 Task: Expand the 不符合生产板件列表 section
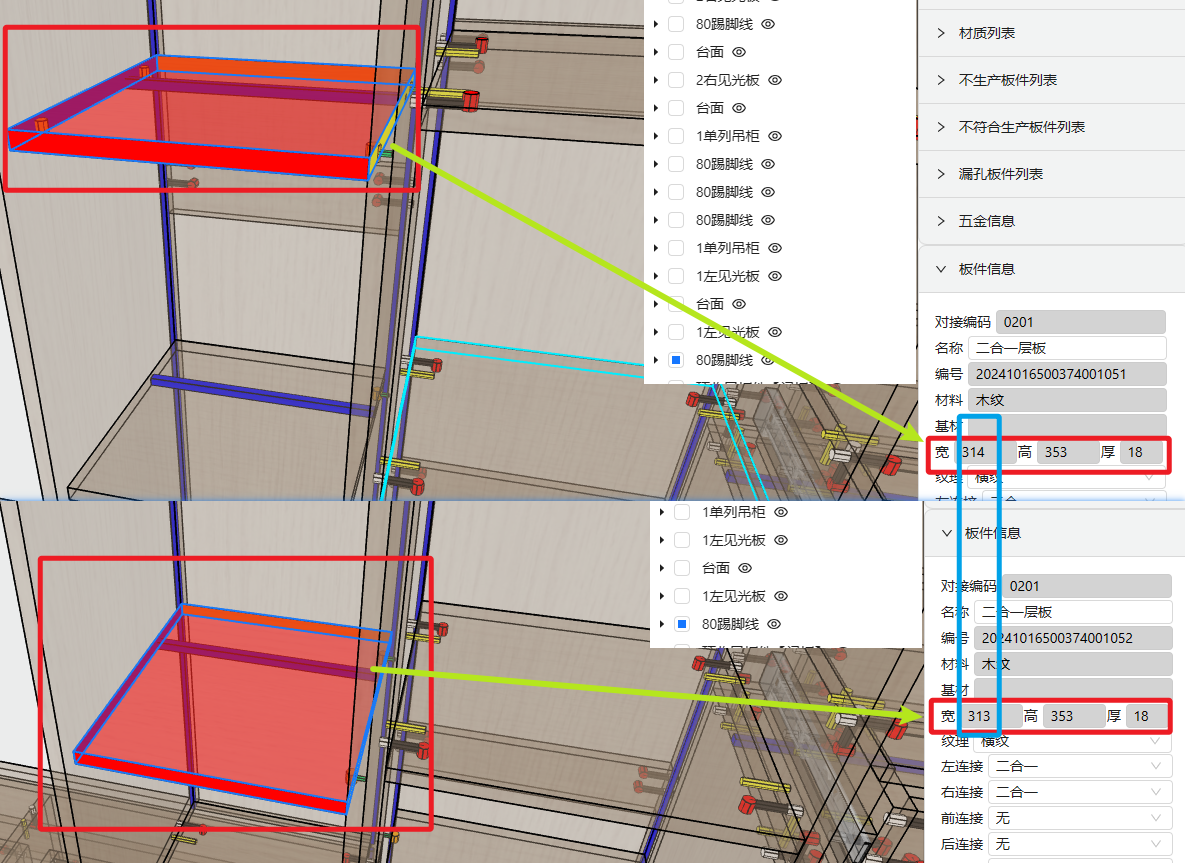1021,127
